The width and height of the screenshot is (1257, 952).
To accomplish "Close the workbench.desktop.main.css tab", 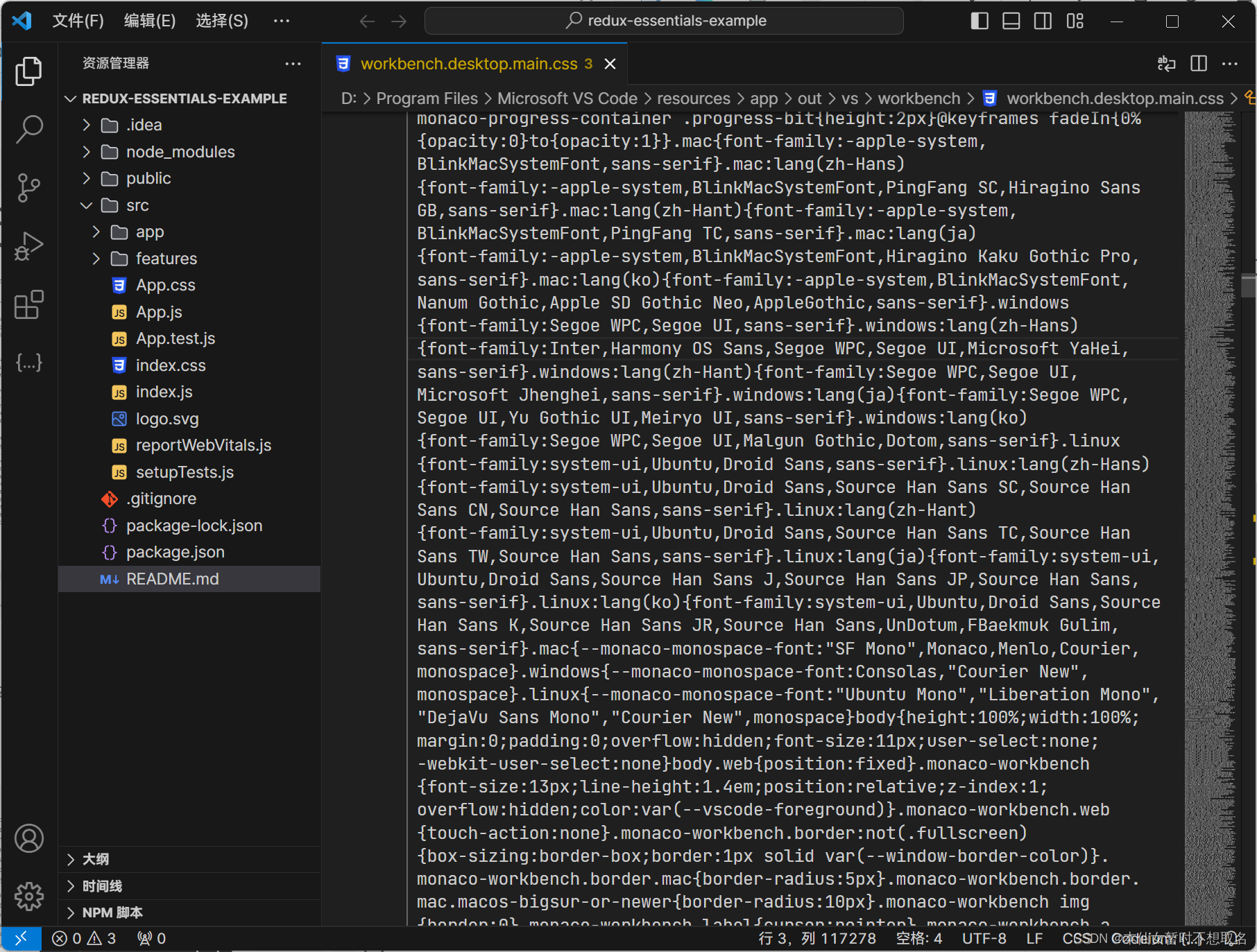I will click(x=610, y=64).
